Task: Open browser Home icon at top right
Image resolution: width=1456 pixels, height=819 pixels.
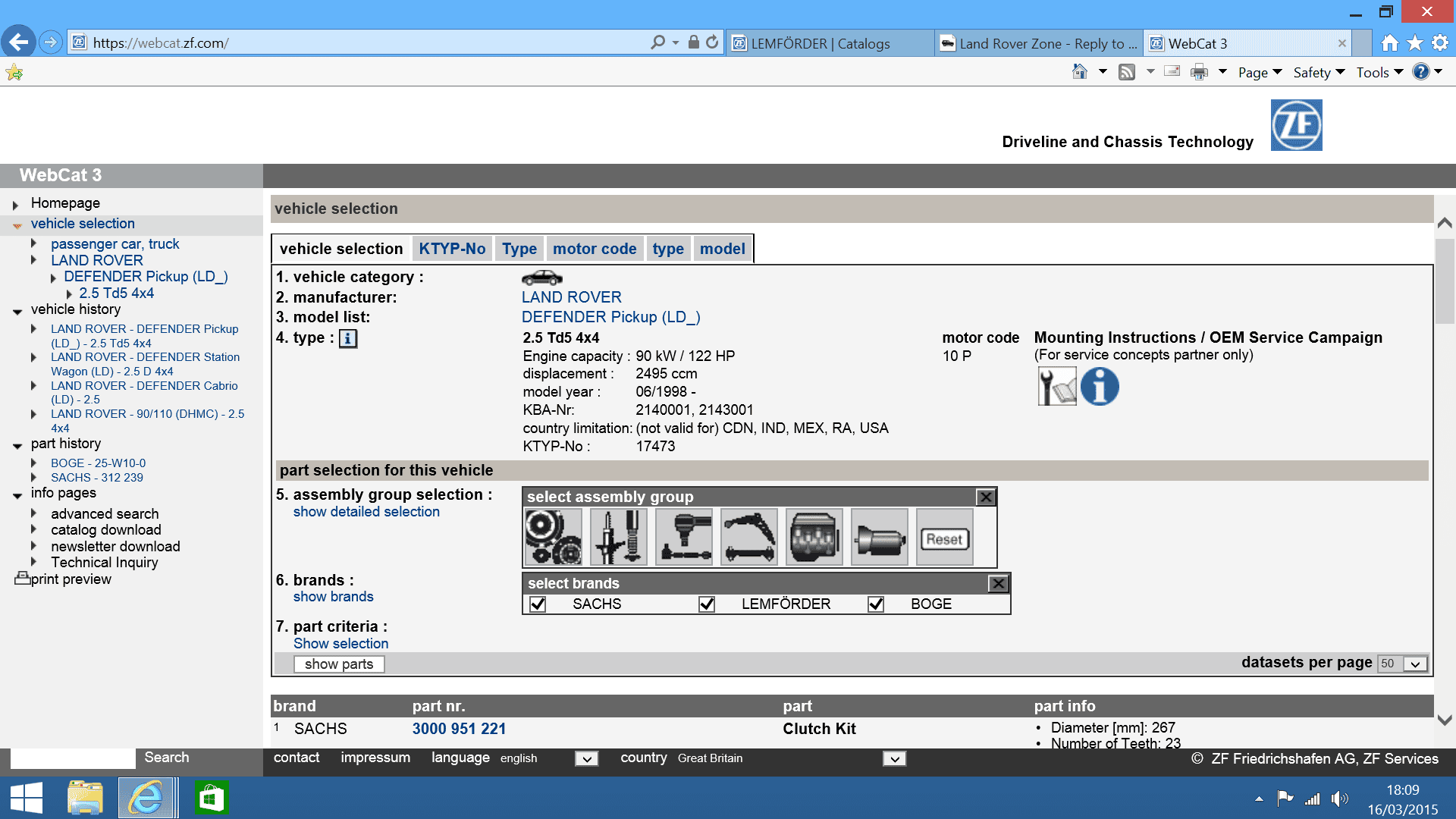Action: (x=1389, y=43)
